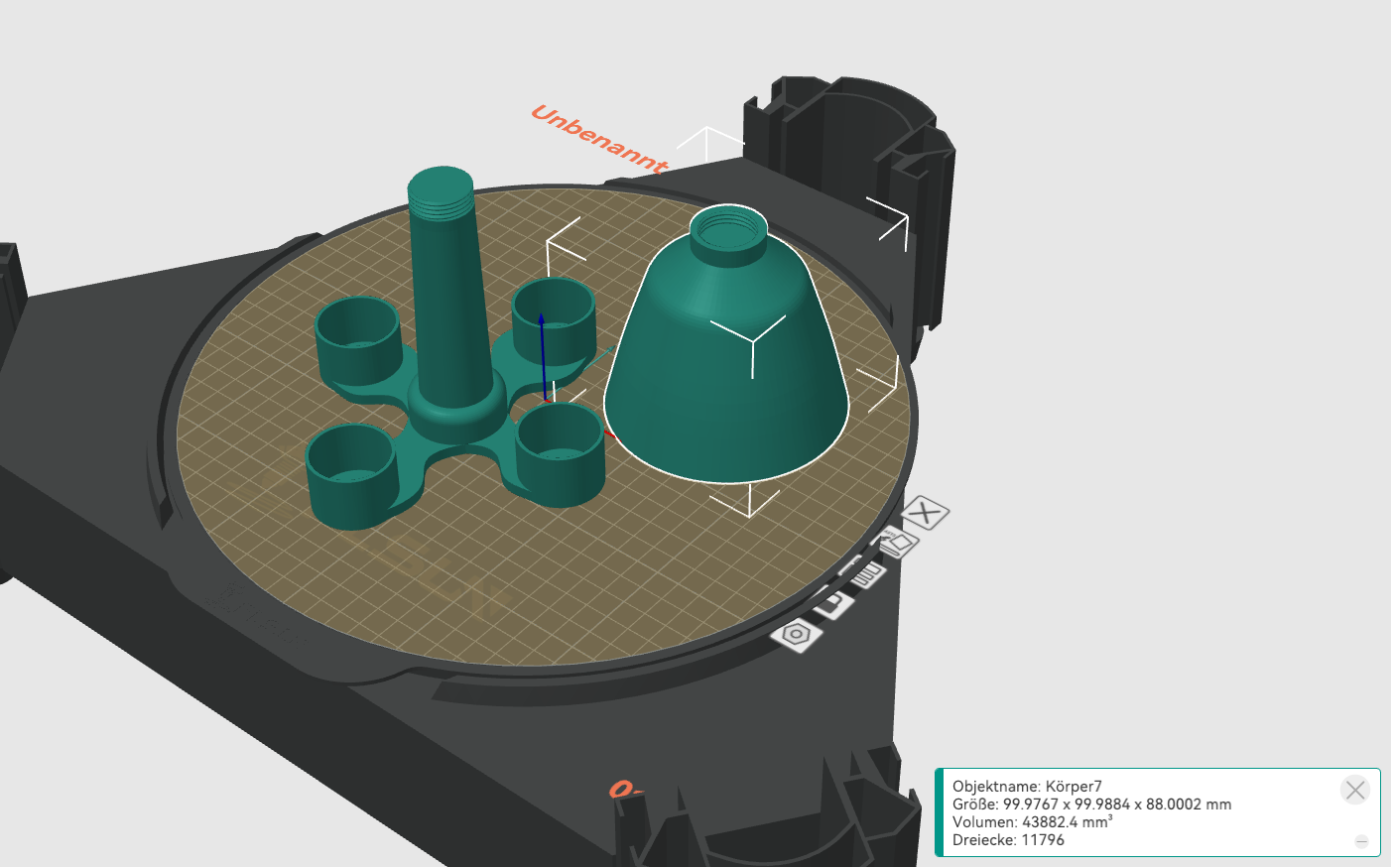This screenshot has width=1393, height=868.
Task: Collapse the object info popup with the minus icon
Action: point(1361,841)
